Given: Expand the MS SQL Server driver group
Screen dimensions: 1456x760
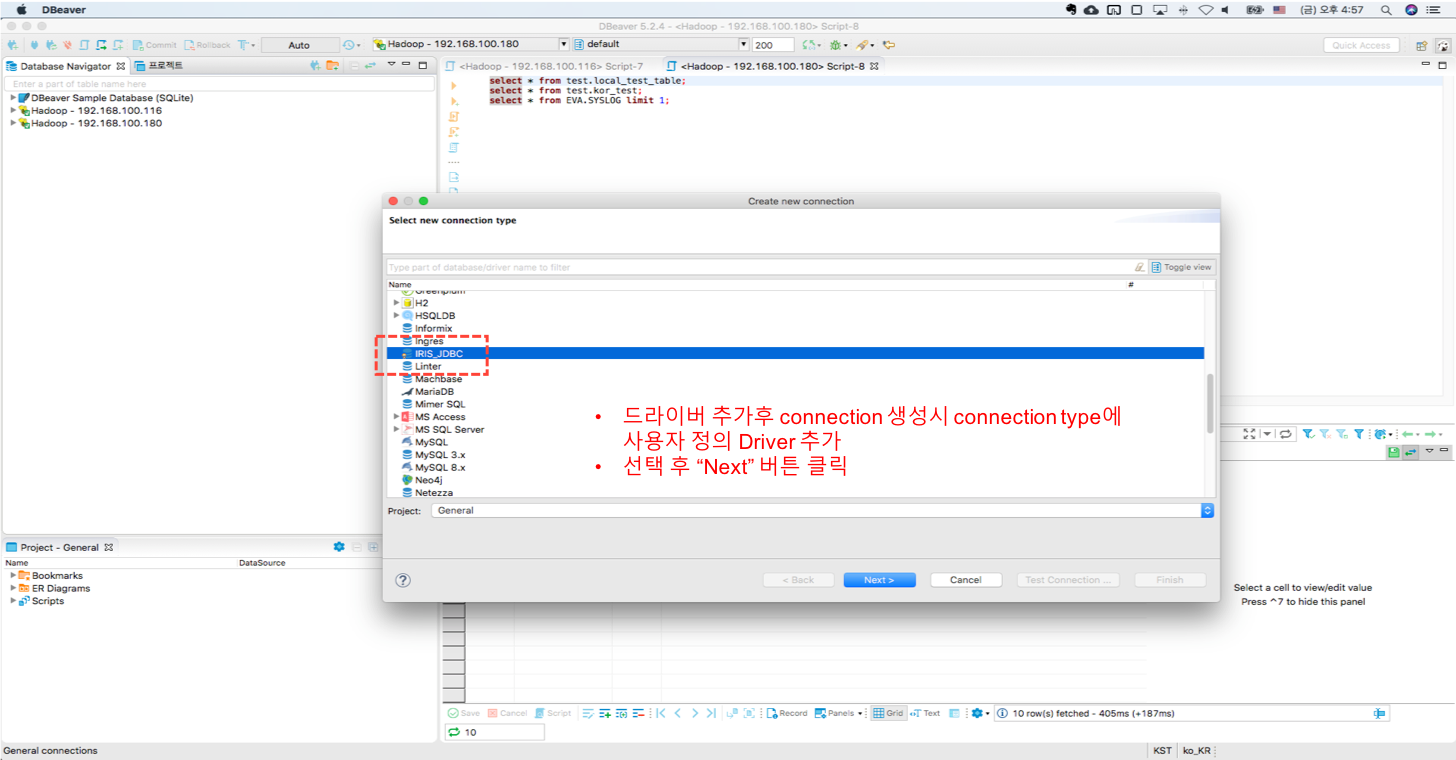Looking at the screenshot, I should coord(396,429).
